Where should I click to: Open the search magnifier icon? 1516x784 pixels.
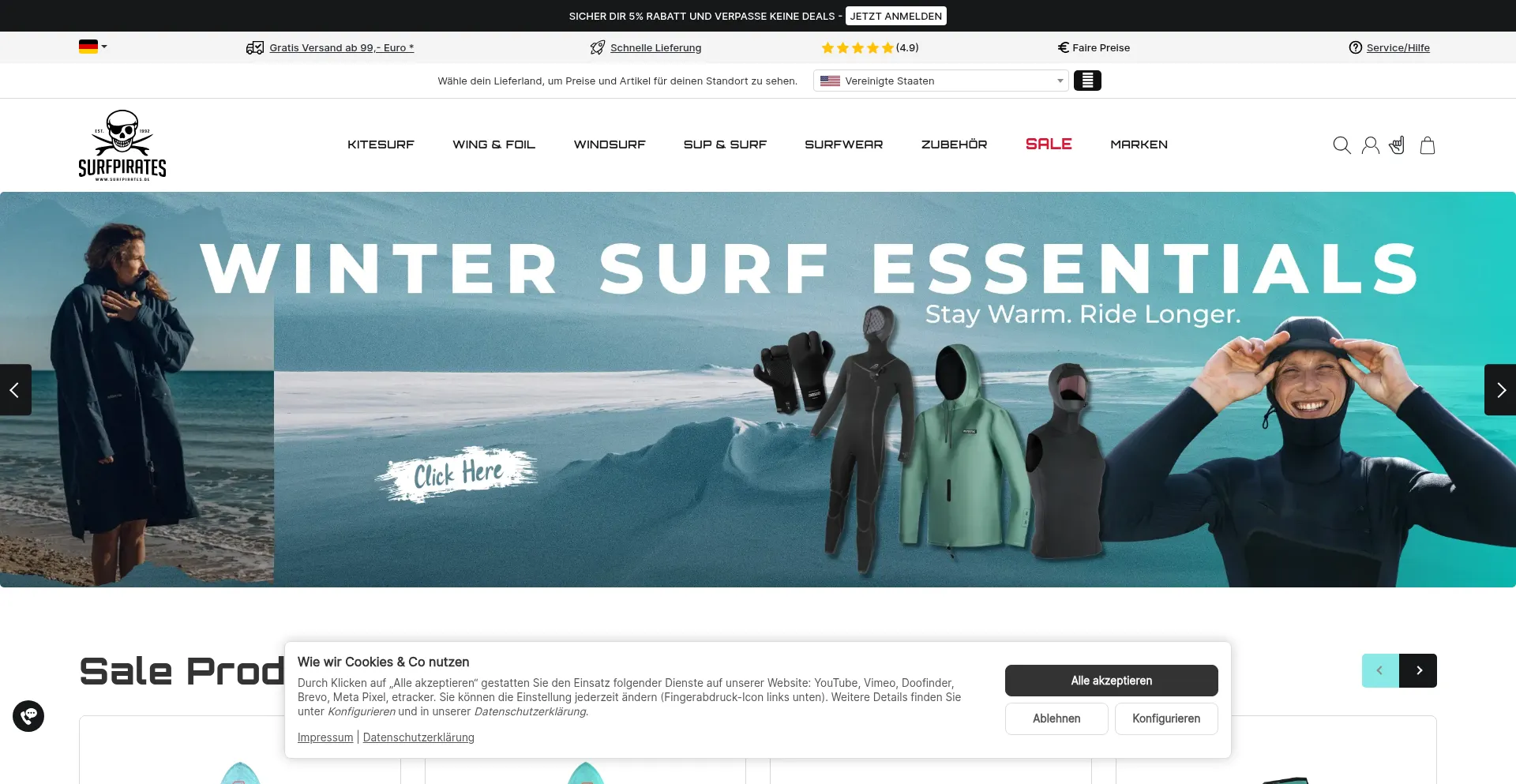click(x=1342, y=145)
